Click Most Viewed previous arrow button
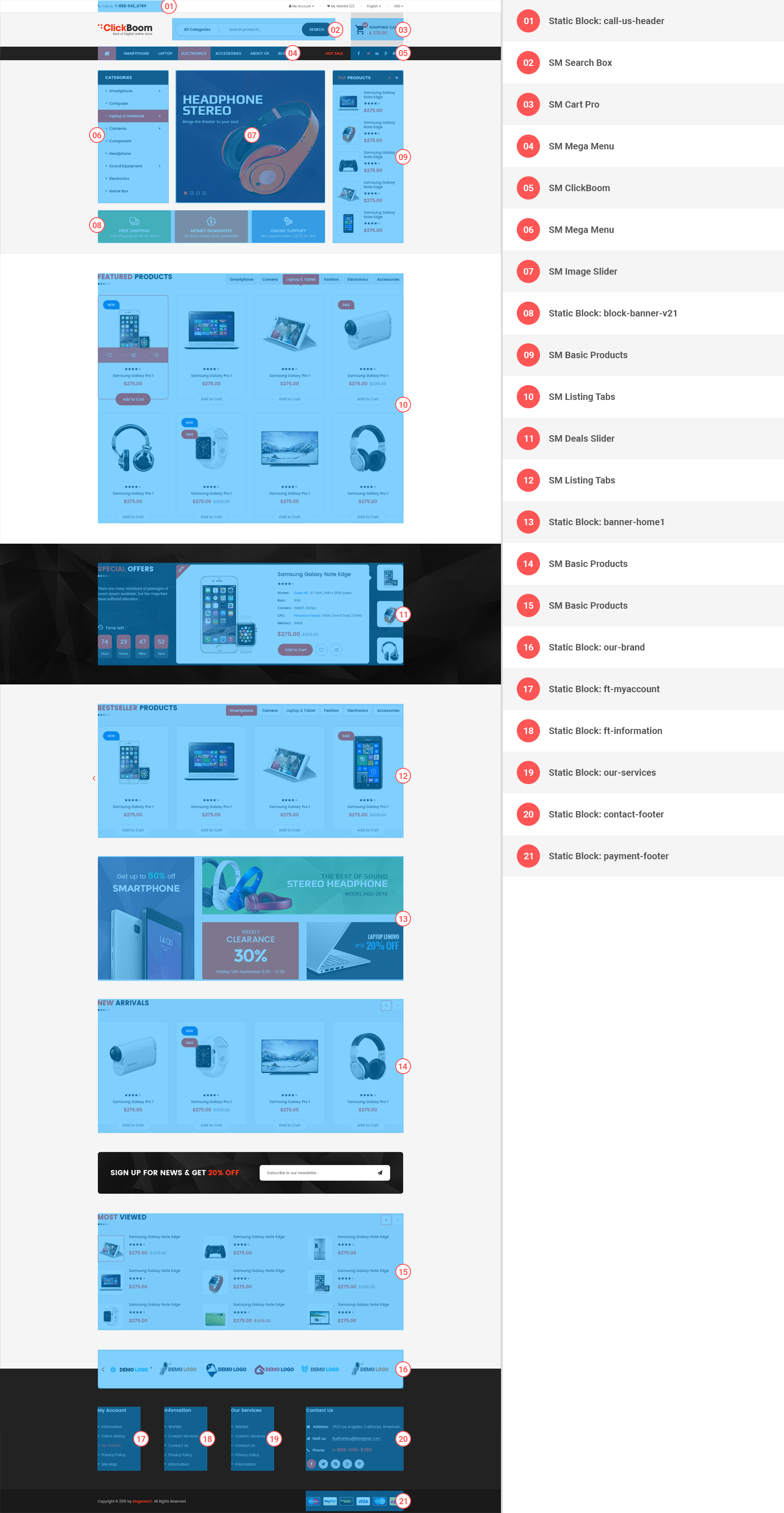784x1513 pixels. (x=386, y=1220)
